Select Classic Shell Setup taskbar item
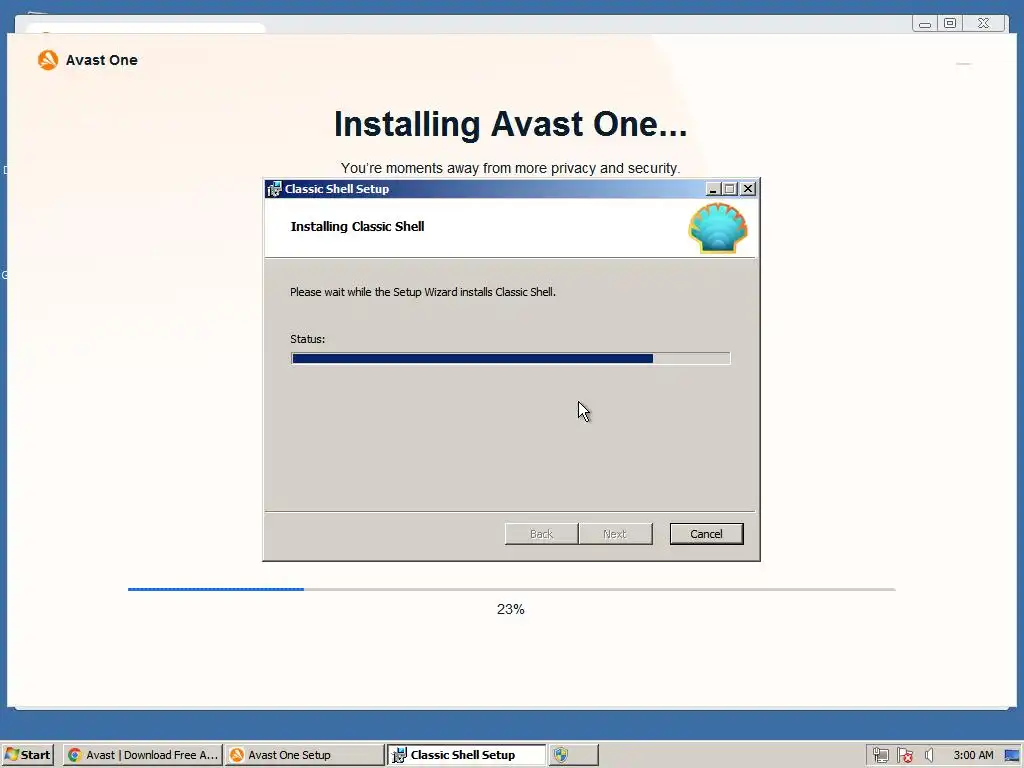The image size is (1024, 768). pos(466,754)
